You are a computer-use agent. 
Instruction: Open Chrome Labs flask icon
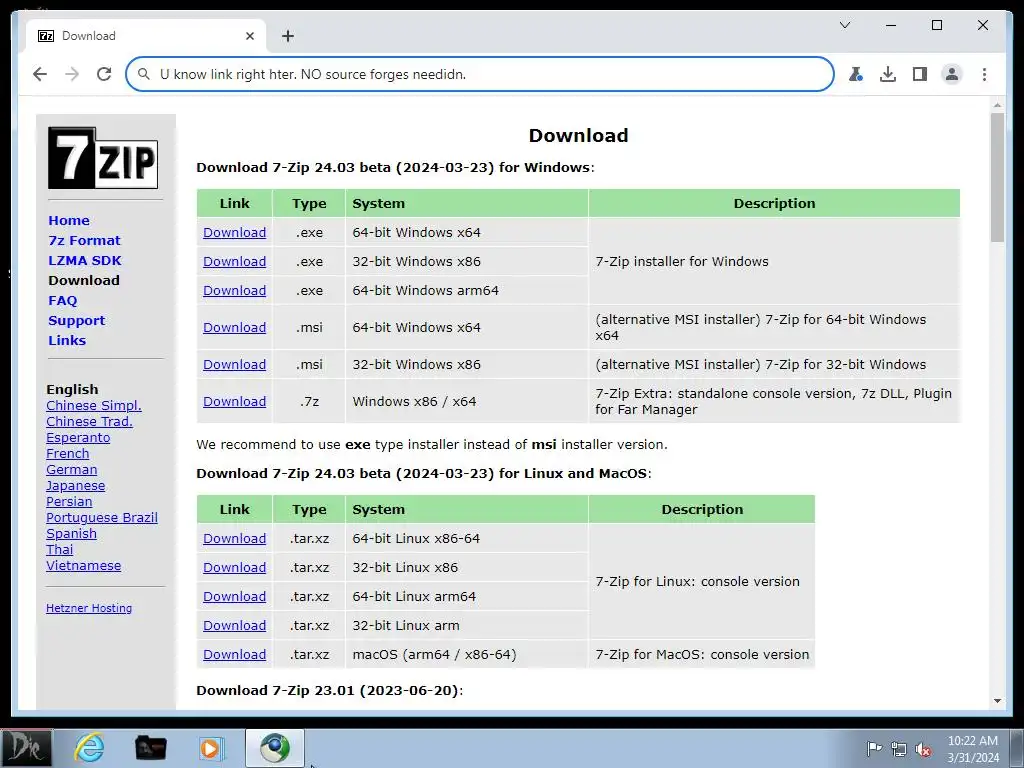pos(856,74)
